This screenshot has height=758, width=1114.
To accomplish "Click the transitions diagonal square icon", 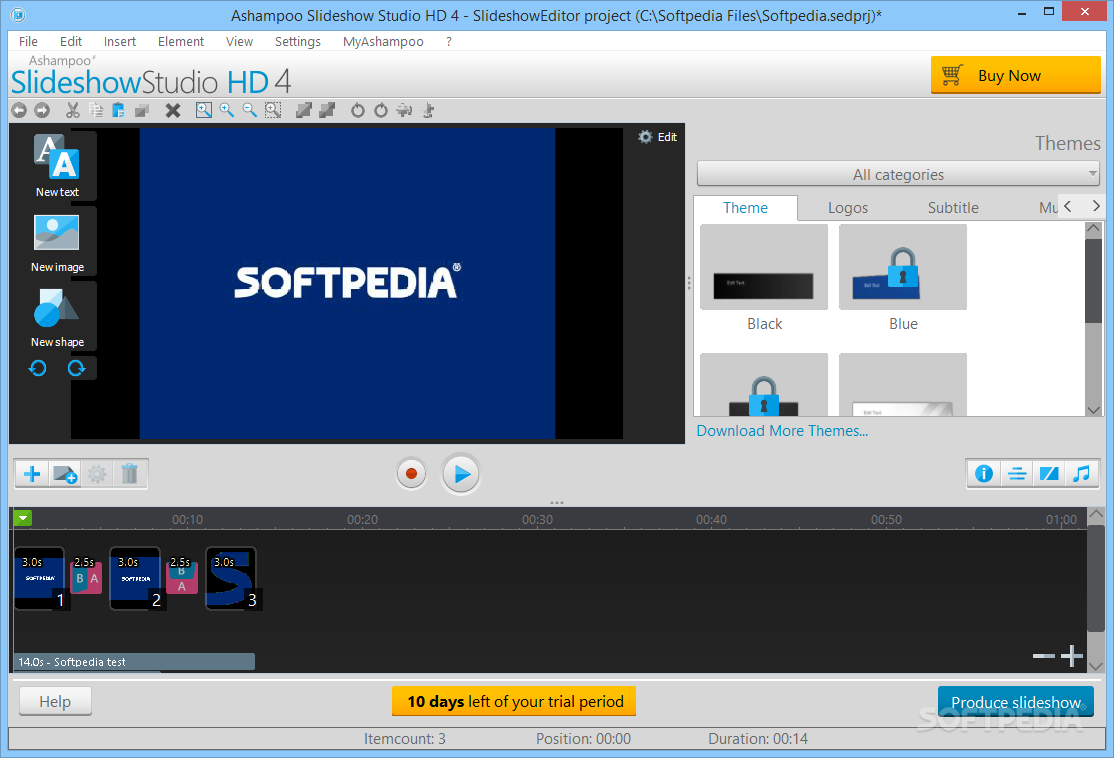I will tap(1049, 474).
